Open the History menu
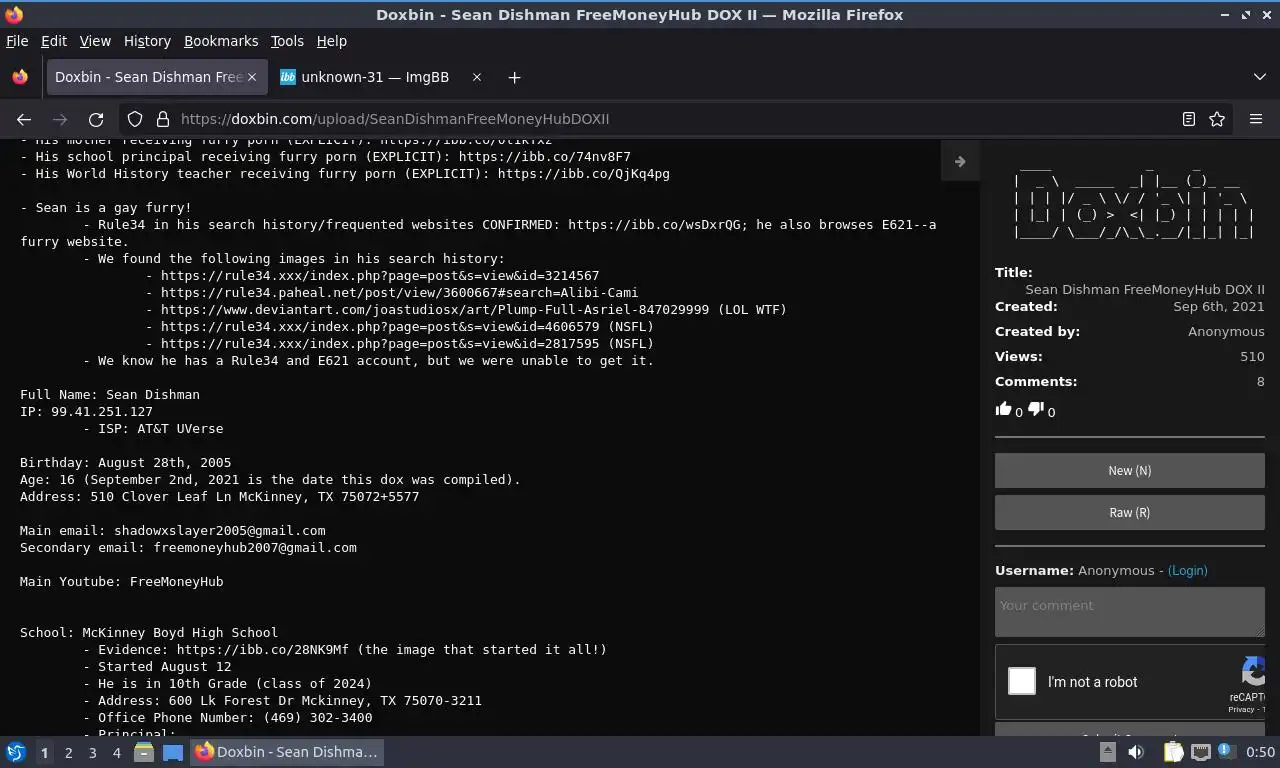This screenshot has width=1280, height=768. pyautogui.click(x=147, y=41)
